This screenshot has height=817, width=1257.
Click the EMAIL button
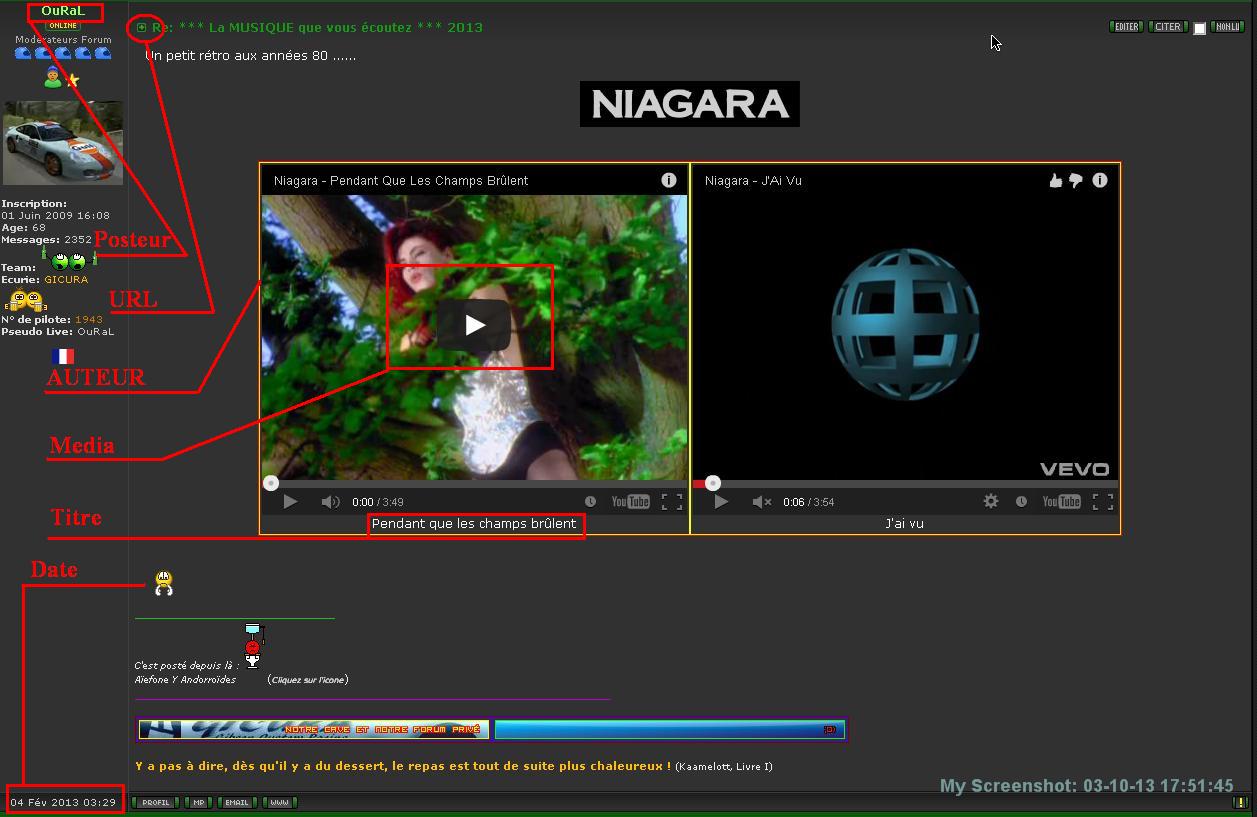[237, 802]
